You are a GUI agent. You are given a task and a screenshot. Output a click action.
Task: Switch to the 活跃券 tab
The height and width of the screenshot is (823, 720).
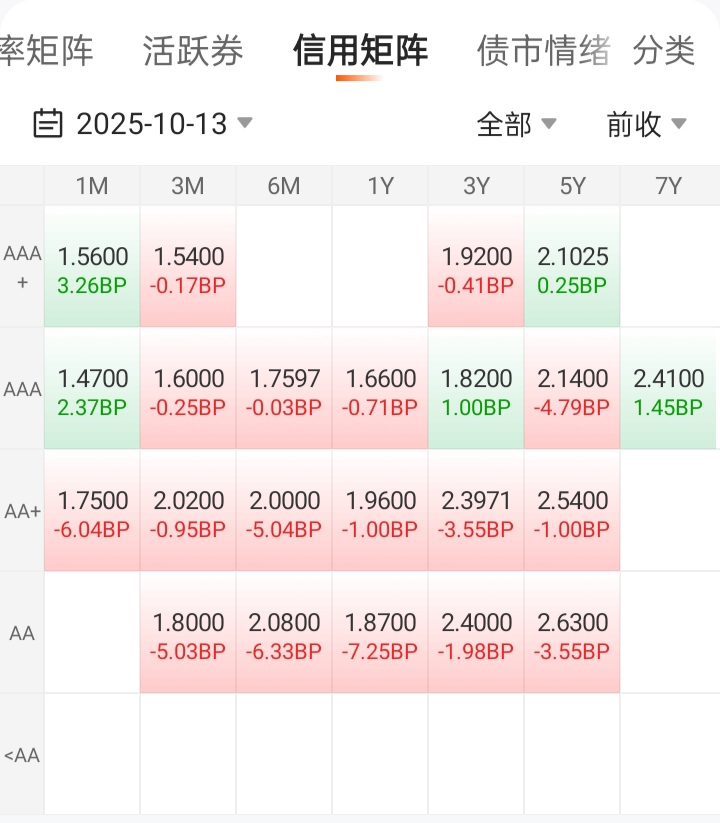[193, 51]
